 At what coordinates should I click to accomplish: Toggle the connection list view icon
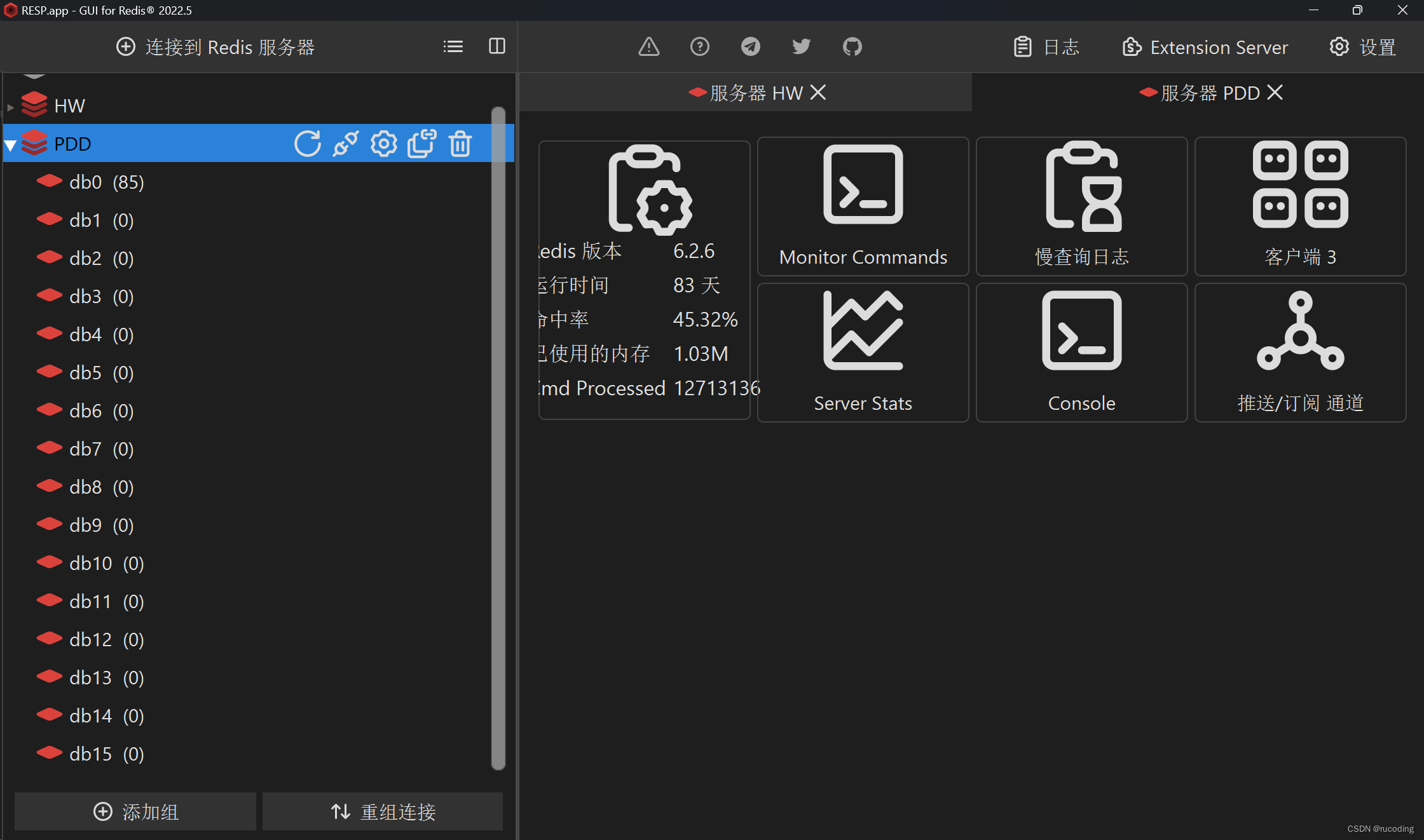click(453, 46)
